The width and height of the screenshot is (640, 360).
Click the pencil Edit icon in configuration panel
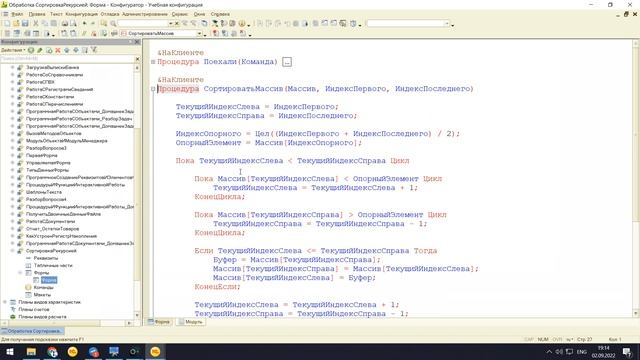coord(40,50)
